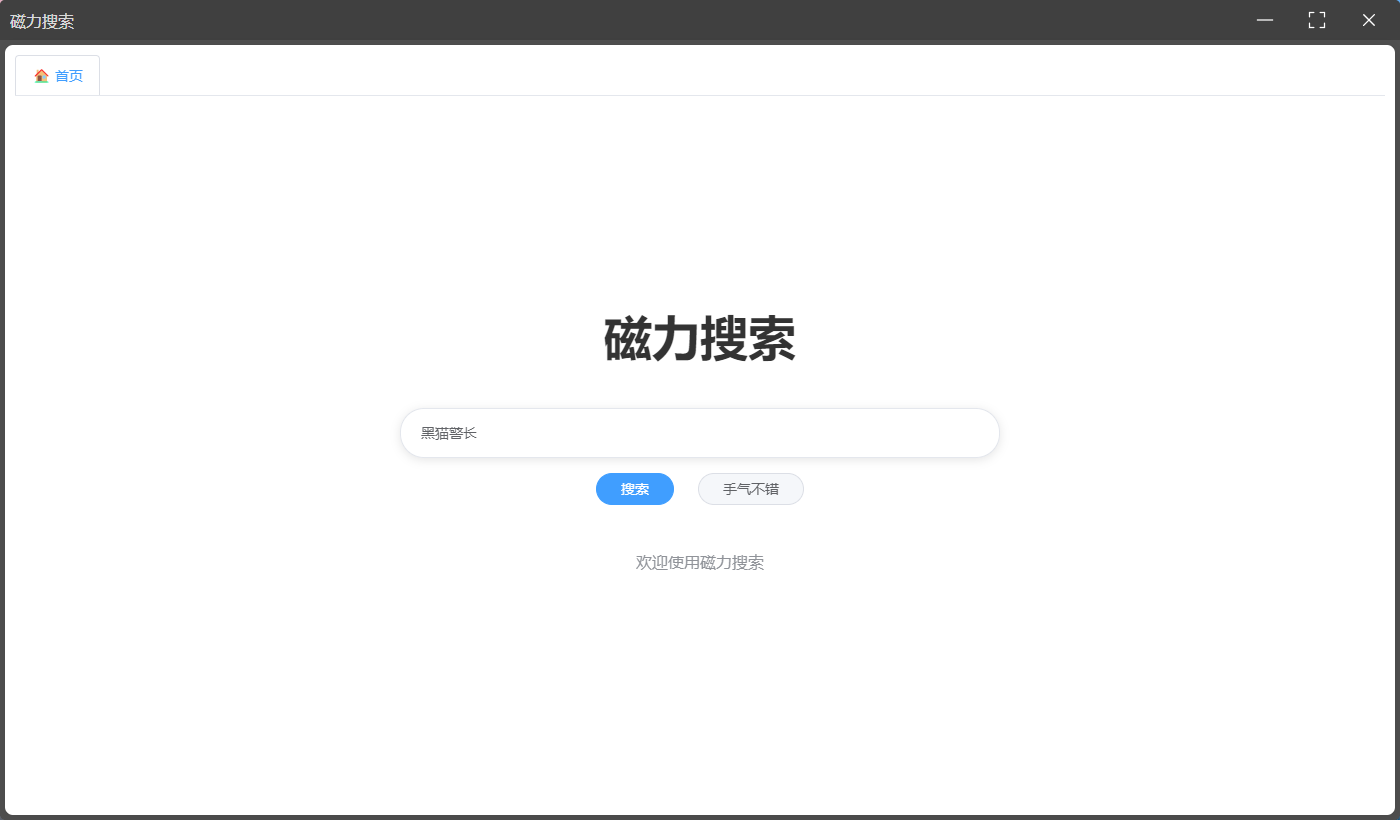Close the 磁力搜索 application window
This screenshot has height=820, width=1400.
click(x=1369, y=20)
